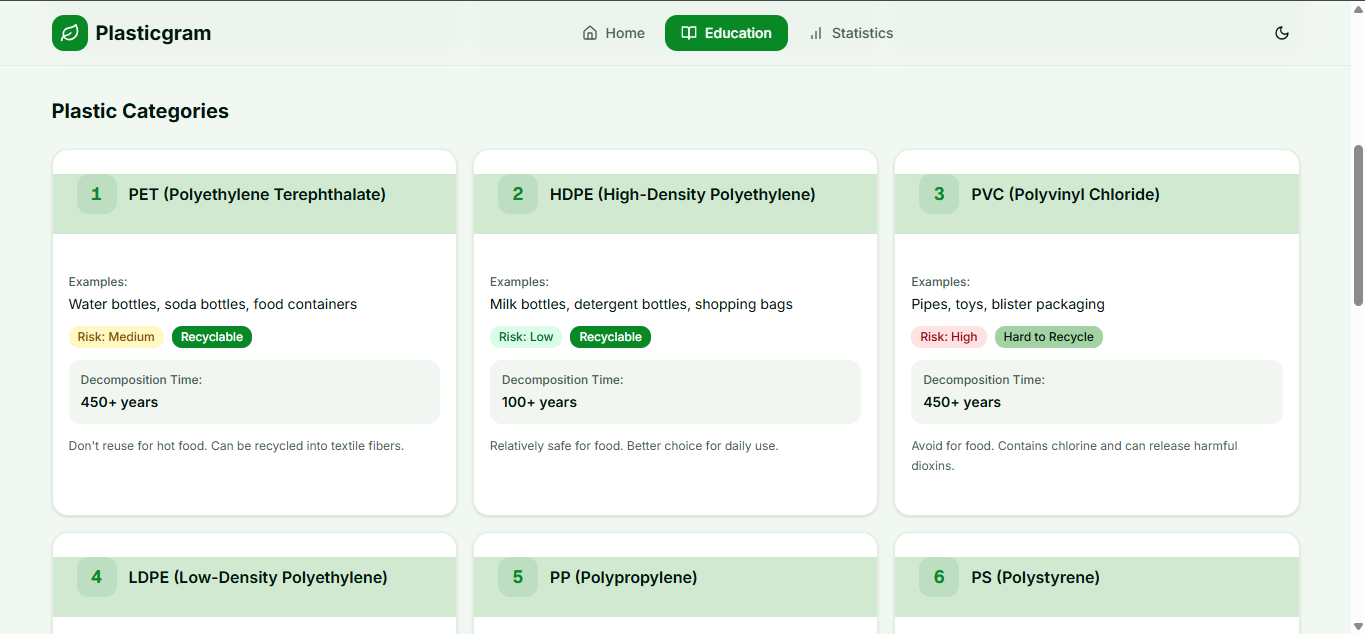Click the Hard to Recycle badge
1365x634 pixels.
(x=1049, y=337)
